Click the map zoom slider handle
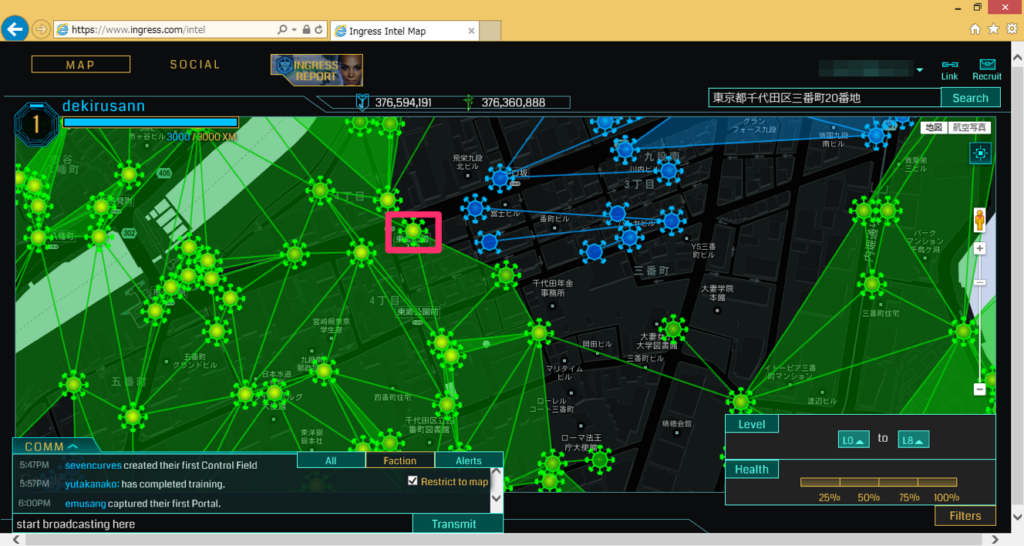Image resolution: width=1024 pixels, height=546 pixels. point(980,282)
